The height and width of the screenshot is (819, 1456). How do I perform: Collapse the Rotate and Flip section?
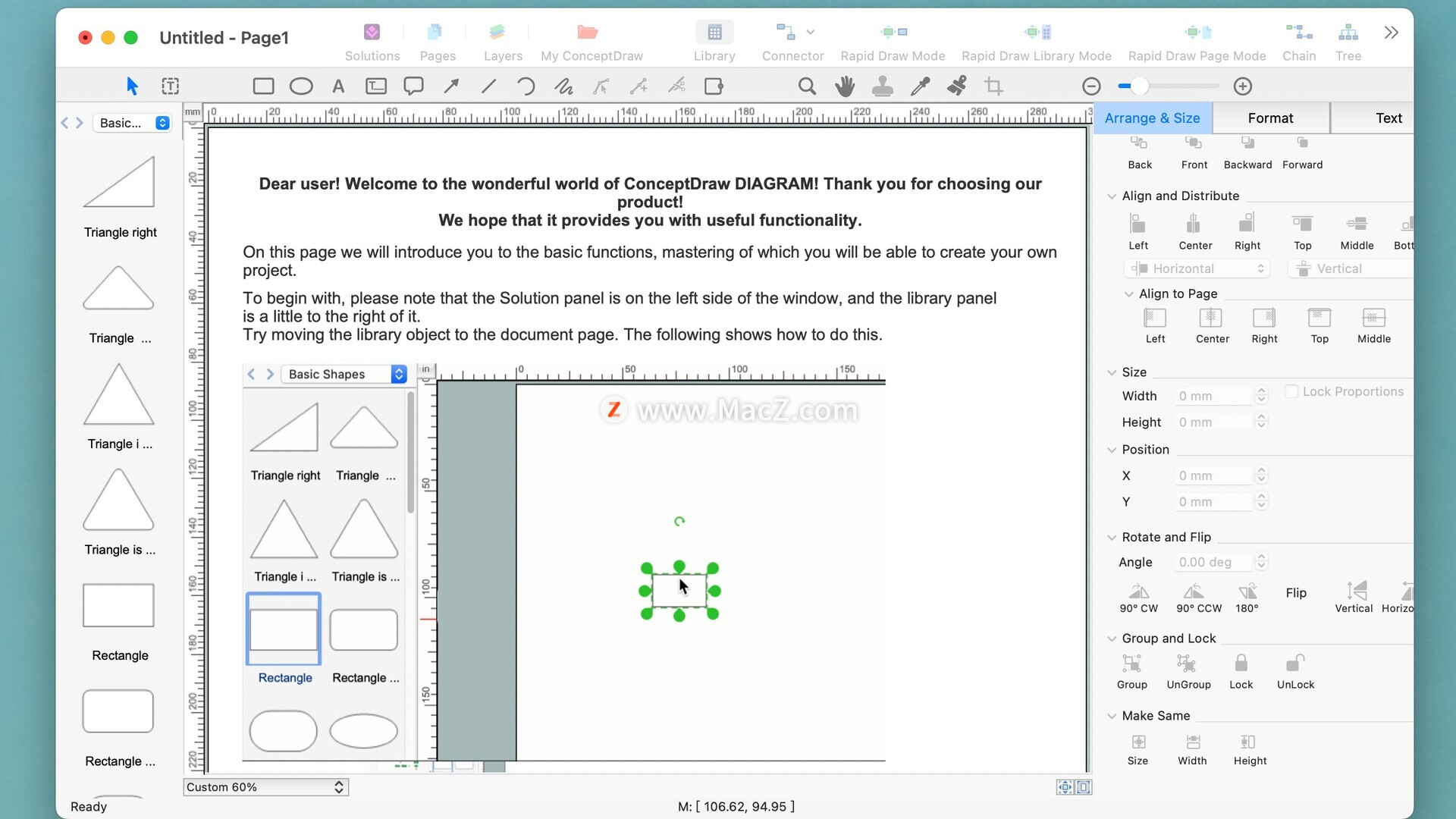tap(1112, 538)
